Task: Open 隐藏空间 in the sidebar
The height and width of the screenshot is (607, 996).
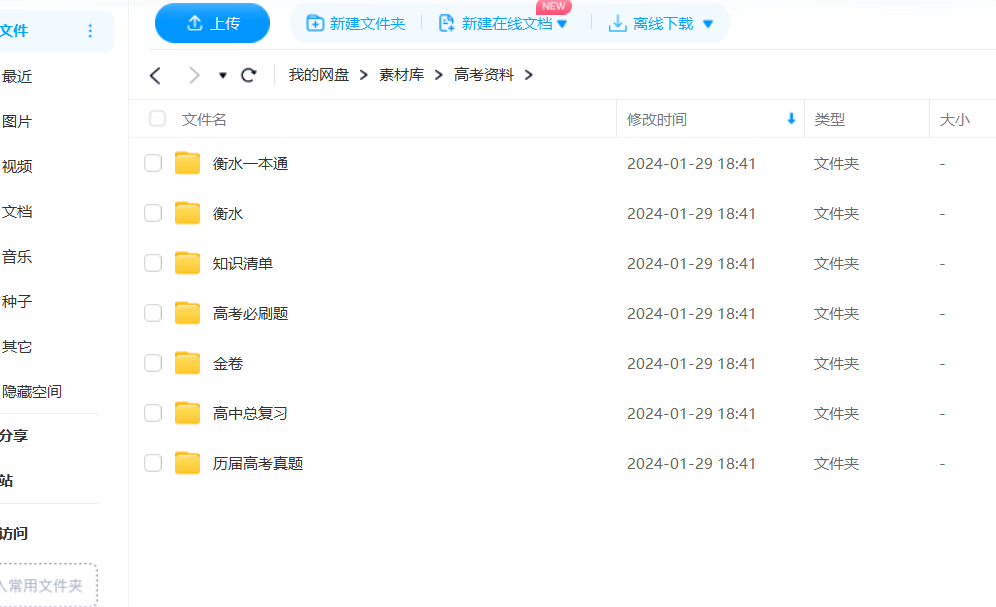Action: (32, 392)
